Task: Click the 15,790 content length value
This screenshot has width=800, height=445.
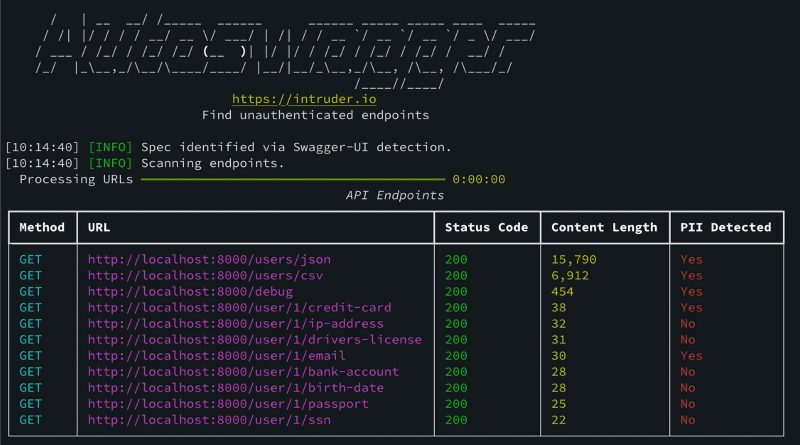Action: [x=573, y=259]
